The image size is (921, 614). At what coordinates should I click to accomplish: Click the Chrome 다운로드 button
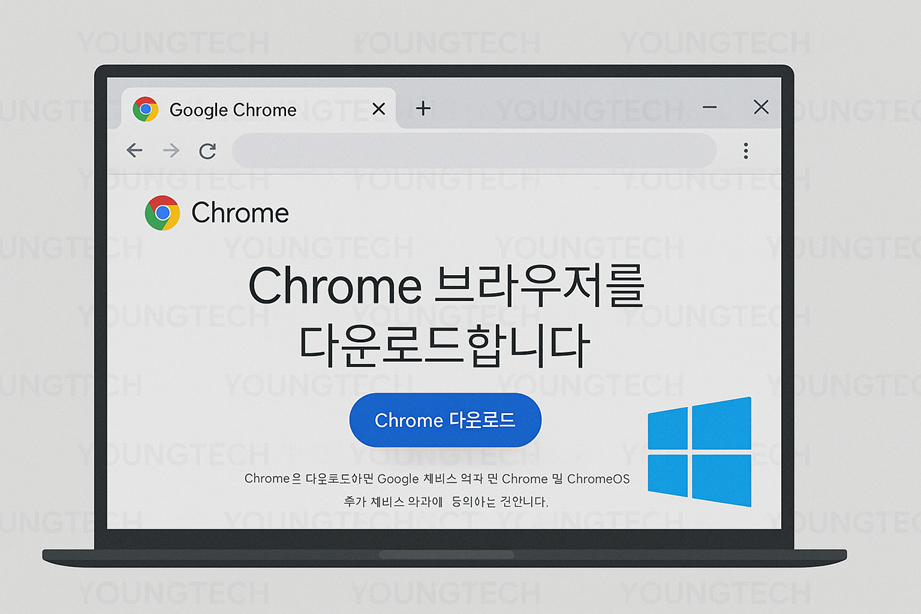click(445, 420)
